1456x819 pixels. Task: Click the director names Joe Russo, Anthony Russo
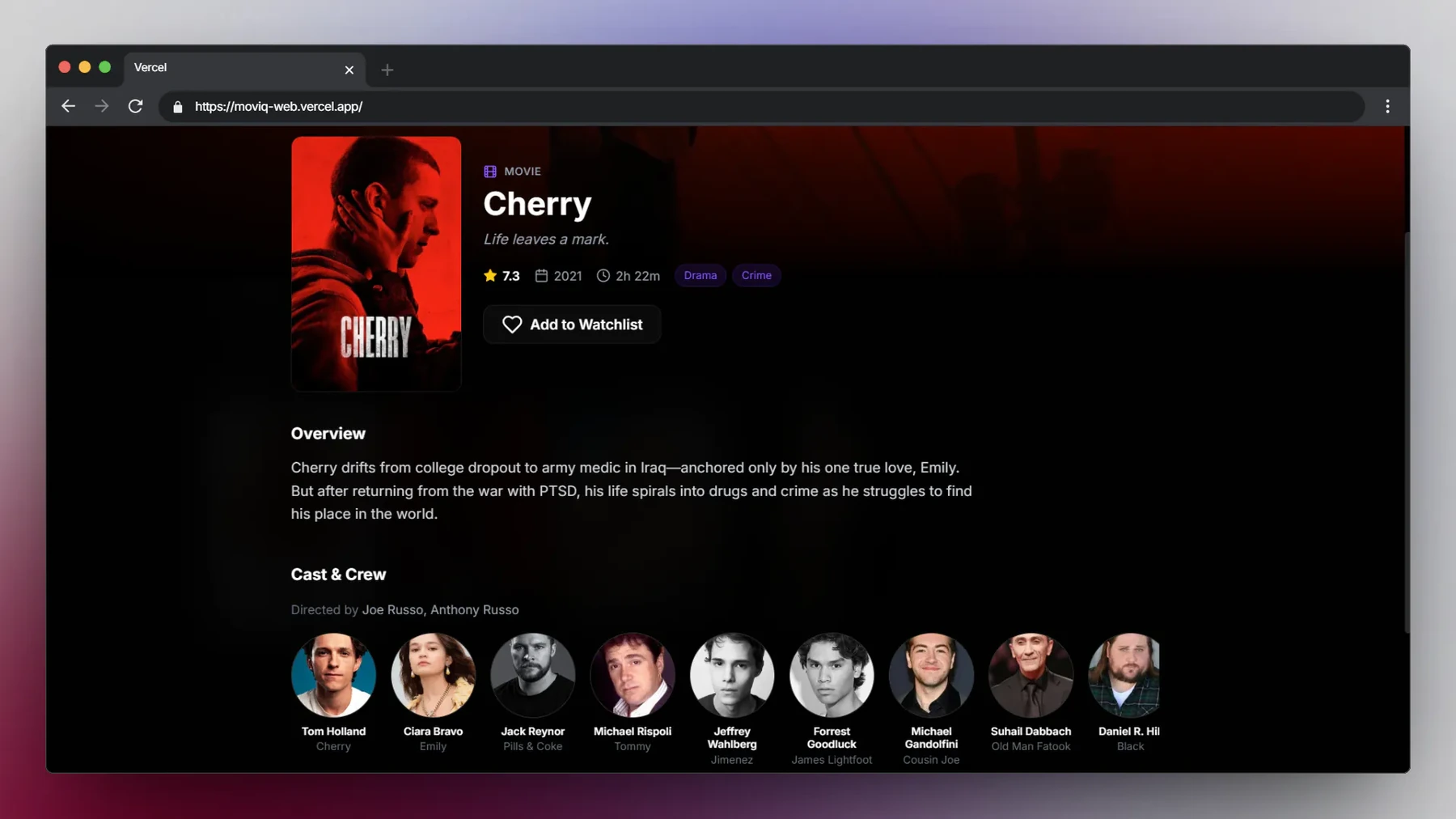click(x=440, y=609)
